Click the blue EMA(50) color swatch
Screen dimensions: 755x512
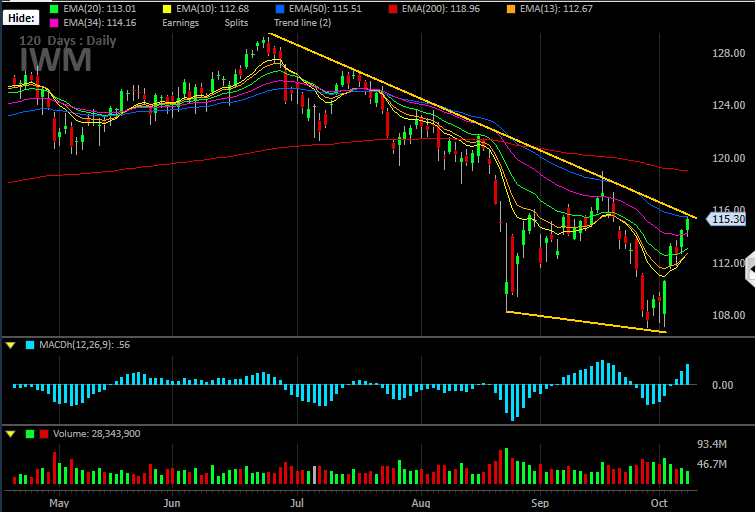(x=280, y=9)
